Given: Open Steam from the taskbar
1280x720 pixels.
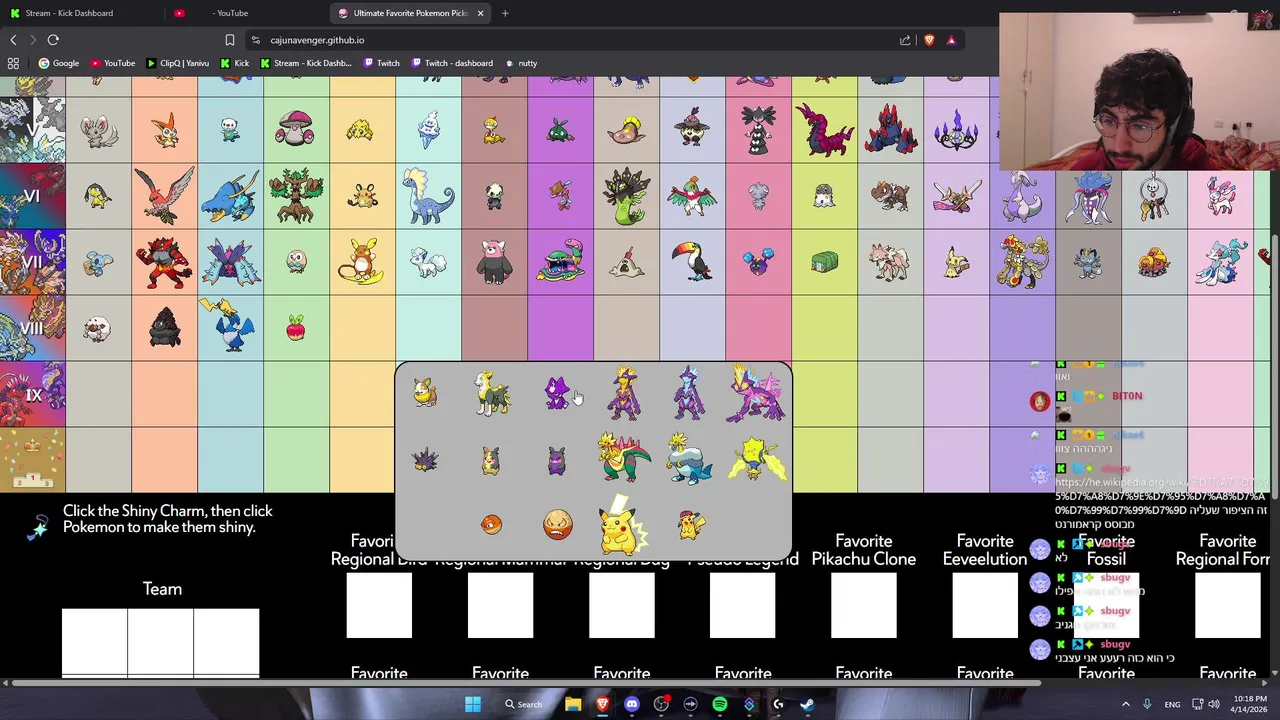Looking at the screenshot, I should point(807,704).
